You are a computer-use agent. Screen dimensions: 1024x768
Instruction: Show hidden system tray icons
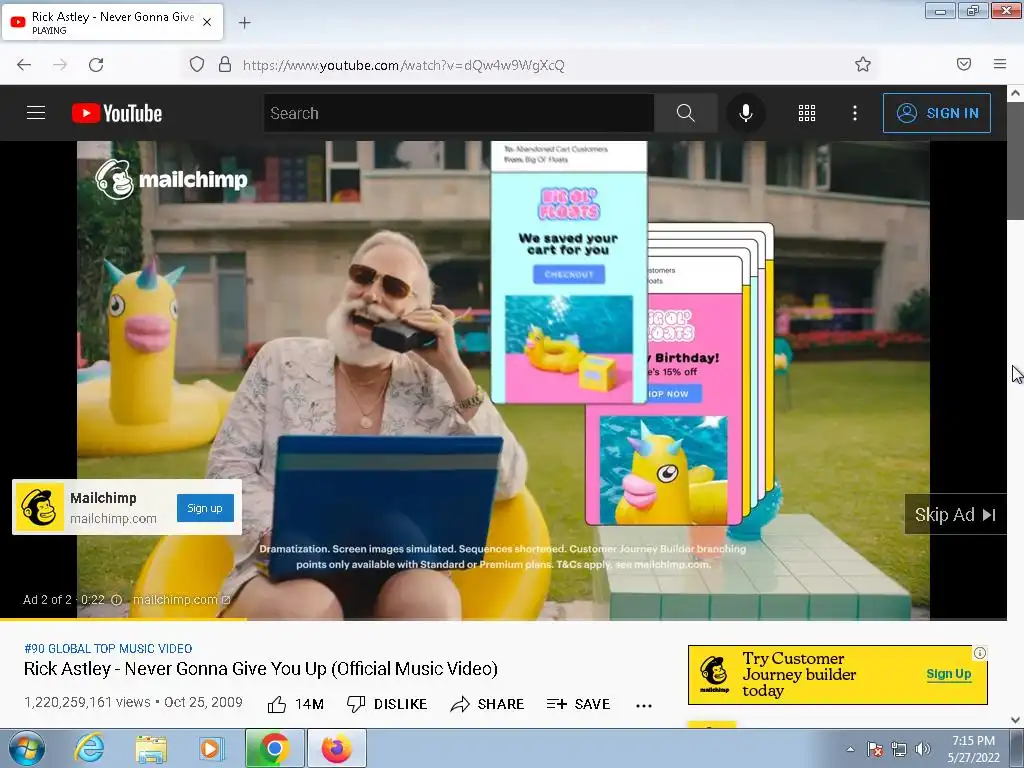pyautogui.click(x=850, y=749)
